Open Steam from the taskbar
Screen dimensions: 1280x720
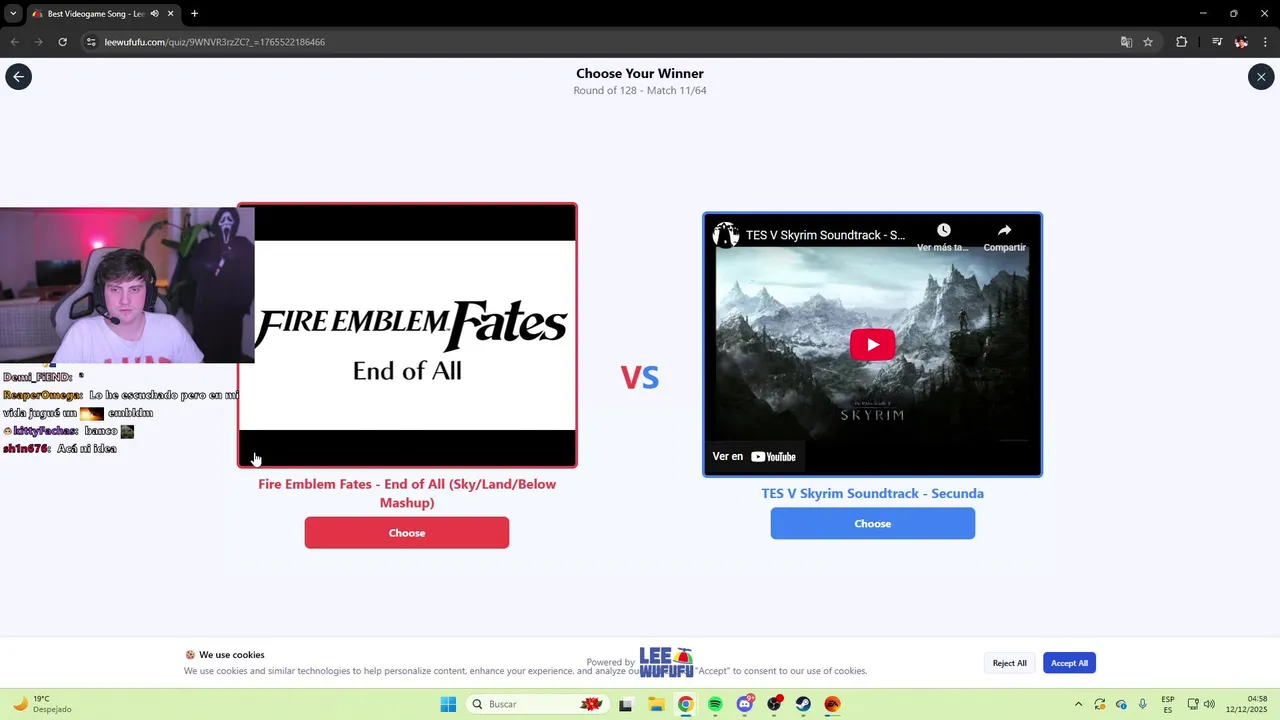tap(803, 704)
